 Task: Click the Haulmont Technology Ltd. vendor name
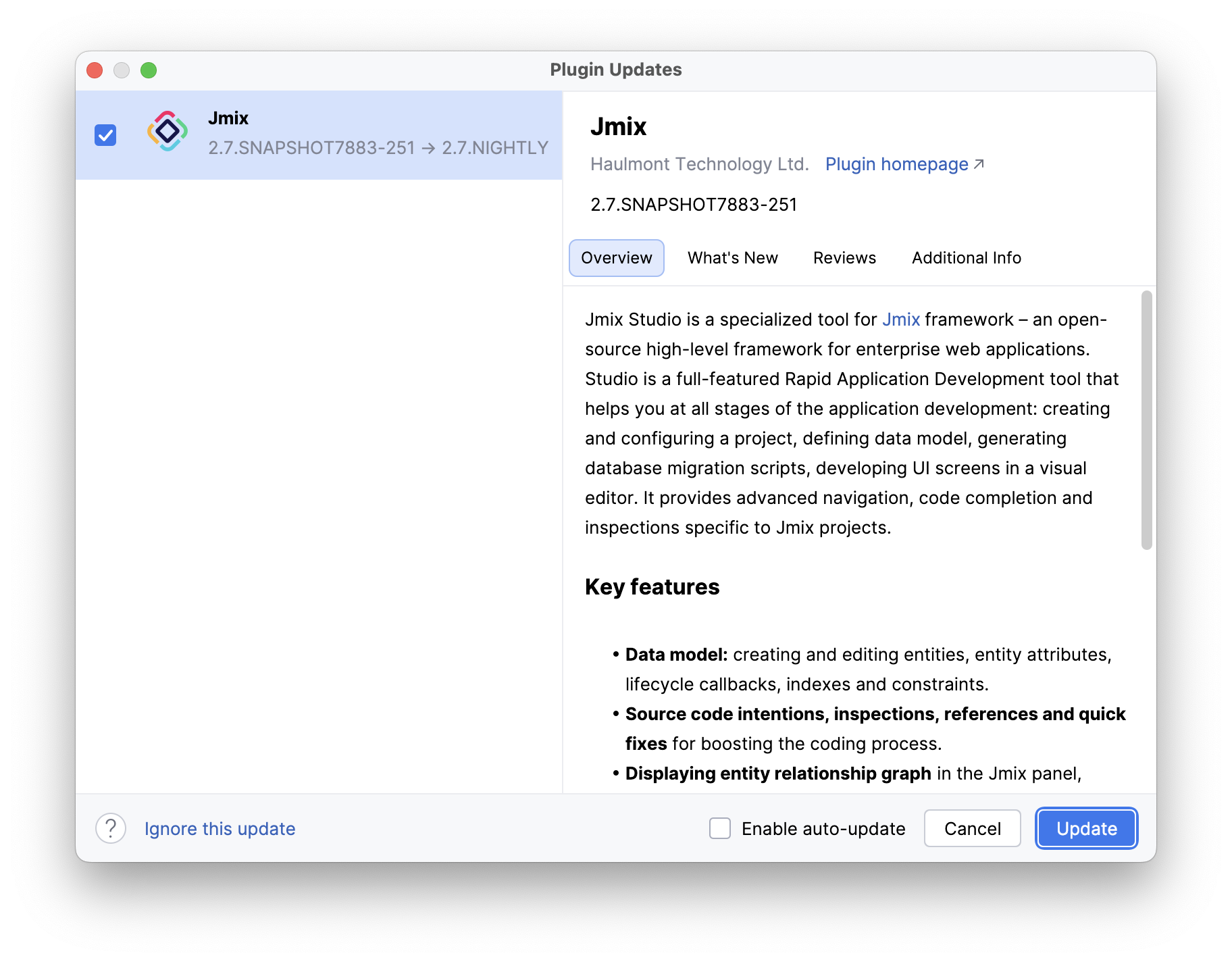click(x=699, y=164)
